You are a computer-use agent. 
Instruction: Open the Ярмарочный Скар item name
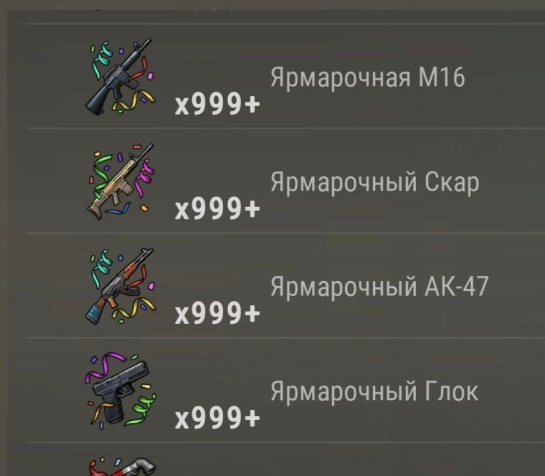375,183
